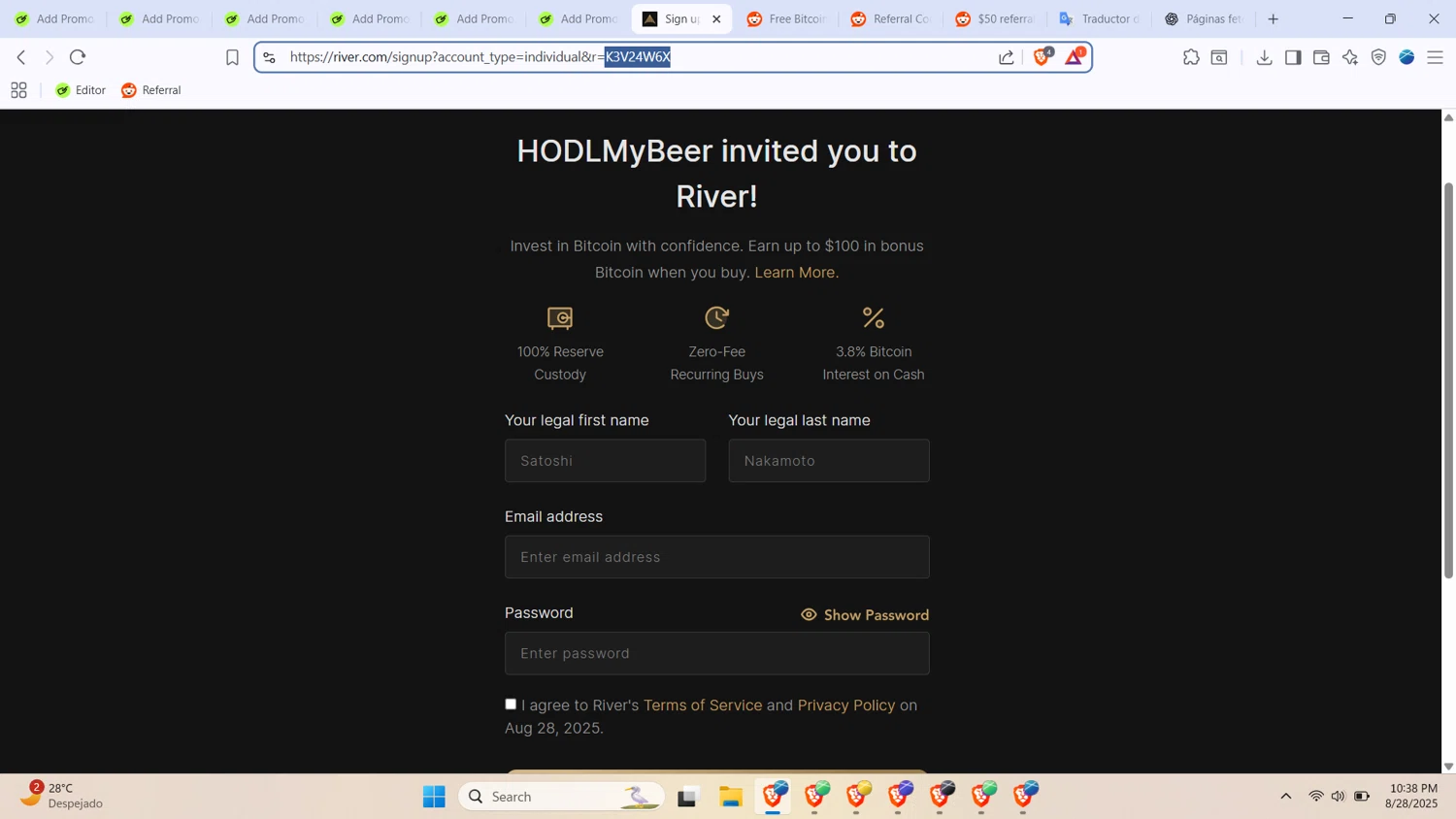Screen dimensions: 1456x819
Task: Open a new browser tab
Action: tap(1274, 18)
